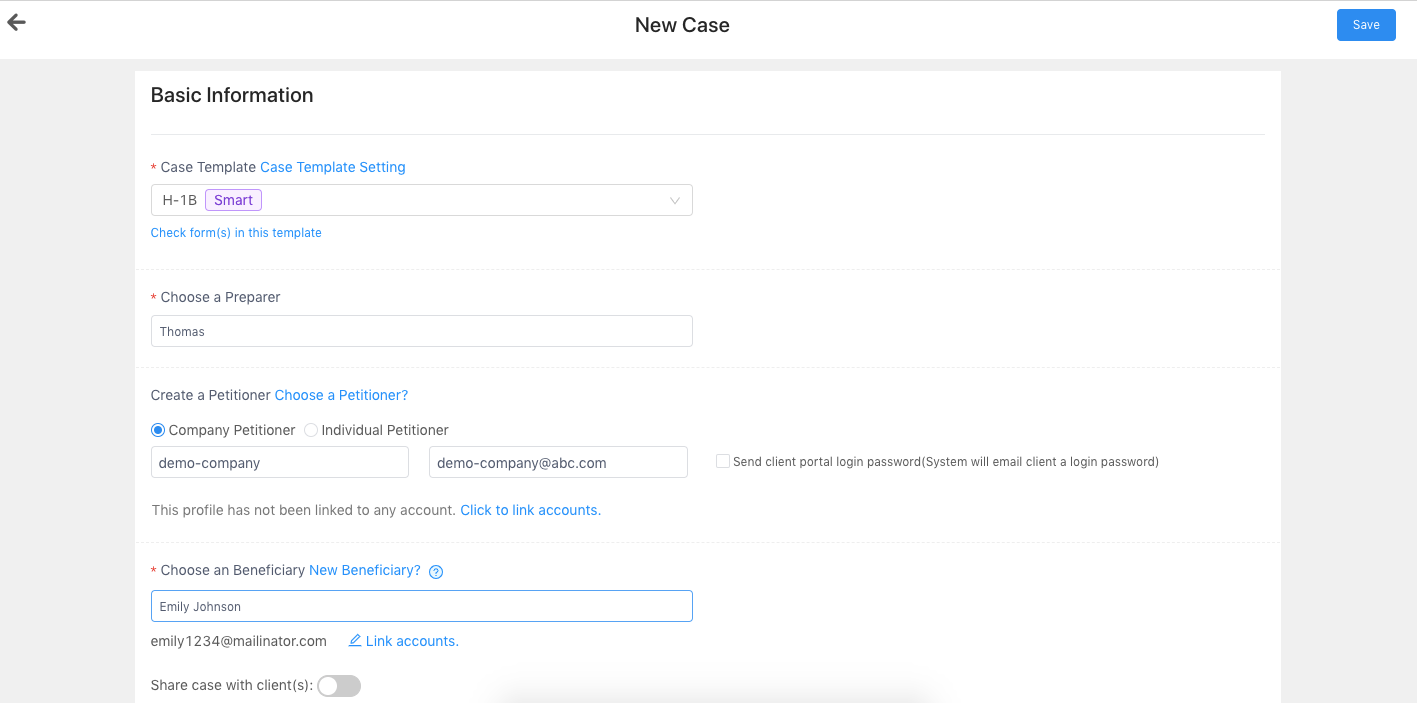Screen dimensions: 1417x703
Task: Open the Choose a Preparer field
Action: (421, 331)
